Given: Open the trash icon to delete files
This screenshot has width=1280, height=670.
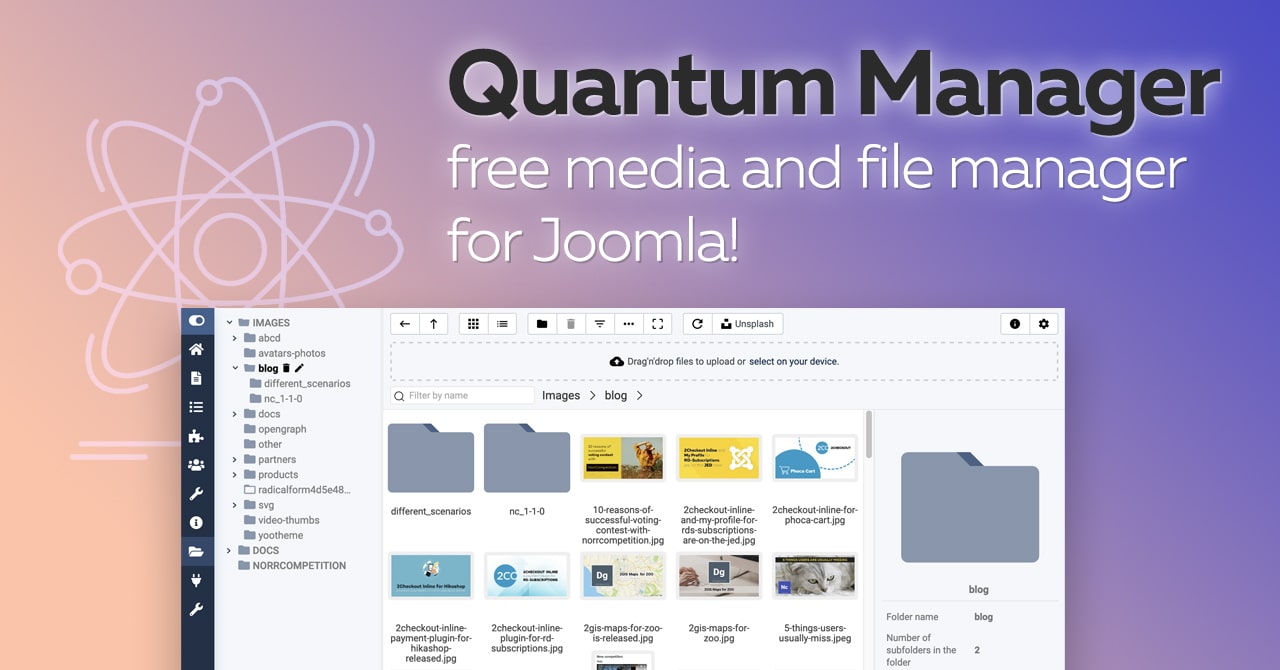Looking at the screenshot, I should [x=570, y=323].
